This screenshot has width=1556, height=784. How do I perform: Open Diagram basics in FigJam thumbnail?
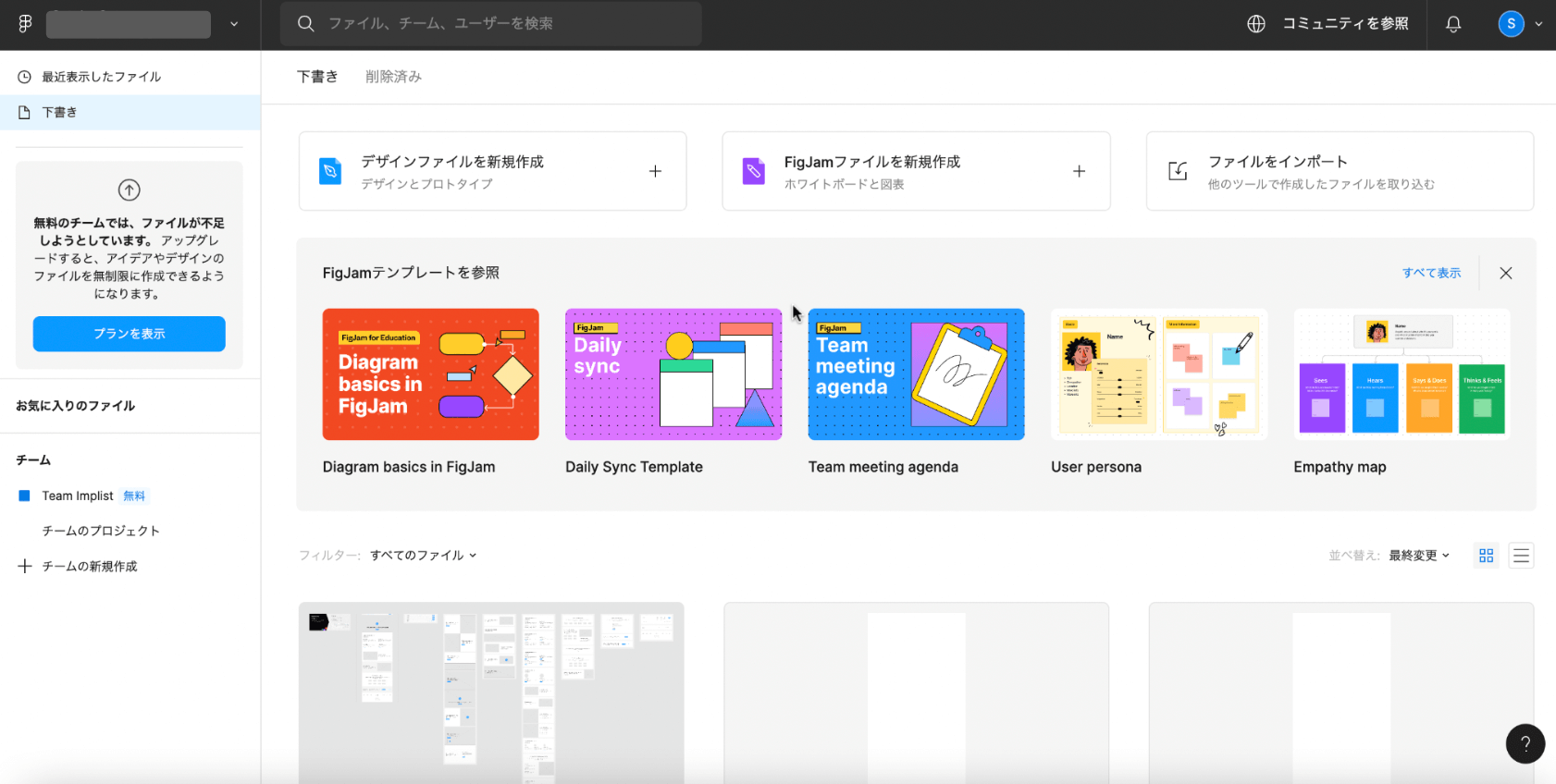click(x=430, y=374)
